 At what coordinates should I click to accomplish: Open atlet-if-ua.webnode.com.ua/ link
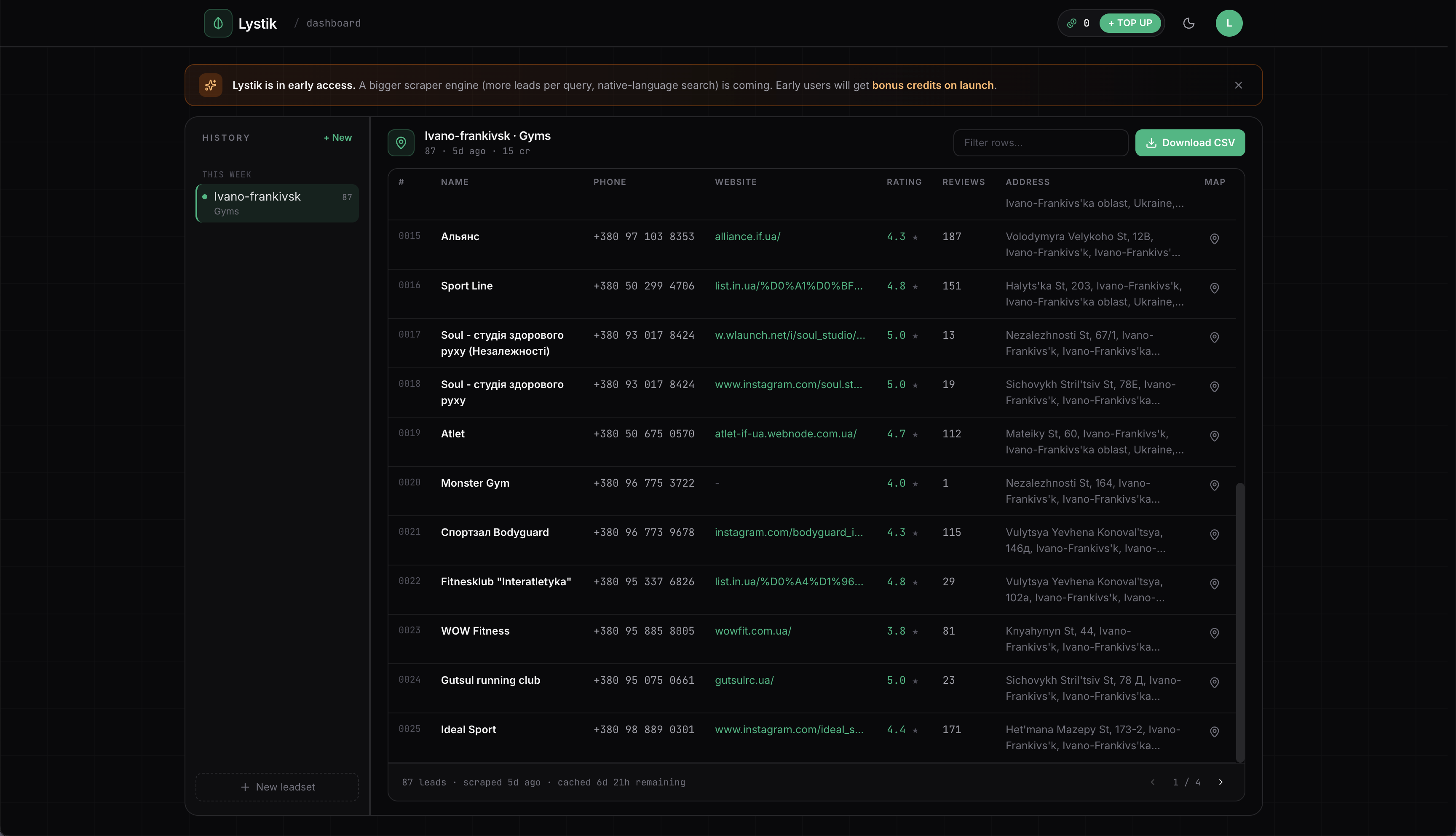pyautogui.click(x=786, y=434)
